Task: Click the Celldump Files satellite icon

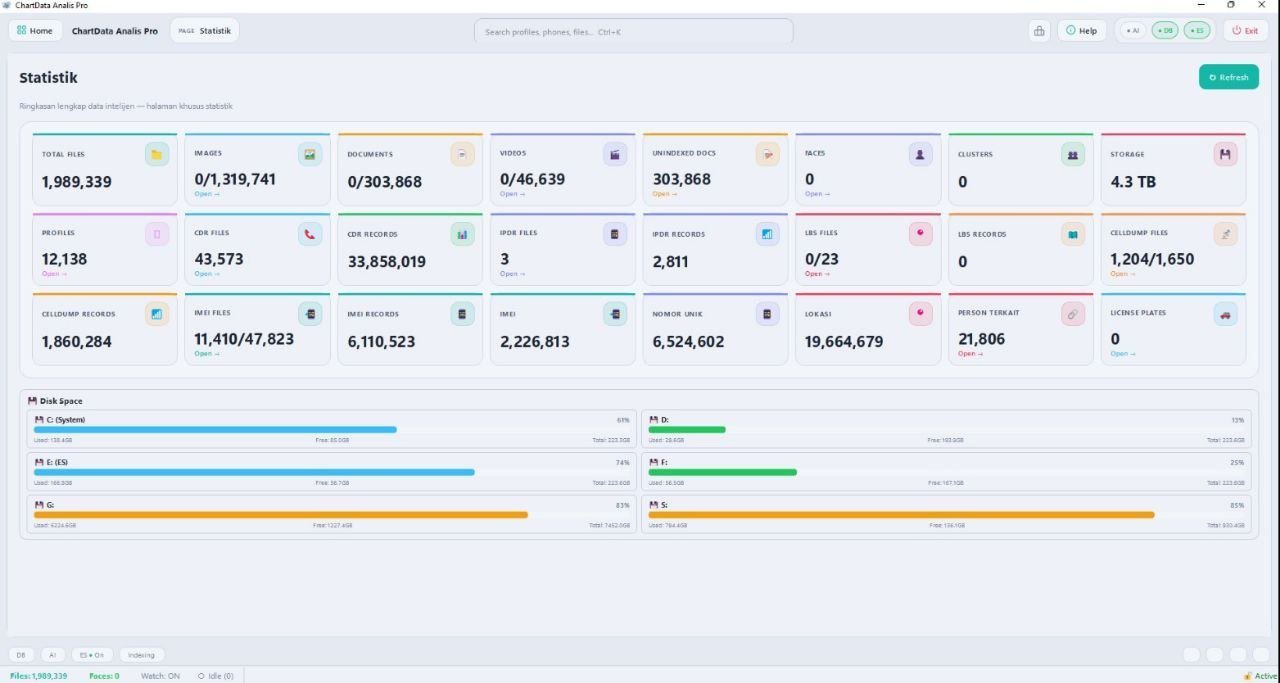Action: click(1225, 234)
